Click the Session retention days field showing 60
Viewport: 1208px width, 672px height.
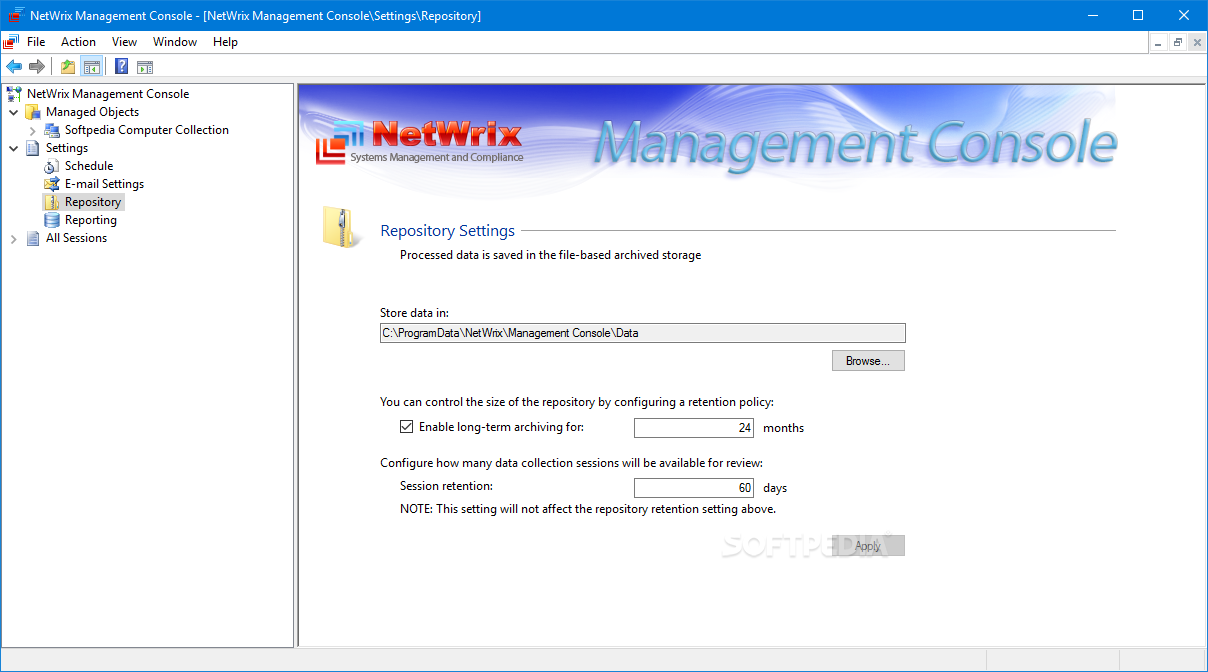(694, 488)
